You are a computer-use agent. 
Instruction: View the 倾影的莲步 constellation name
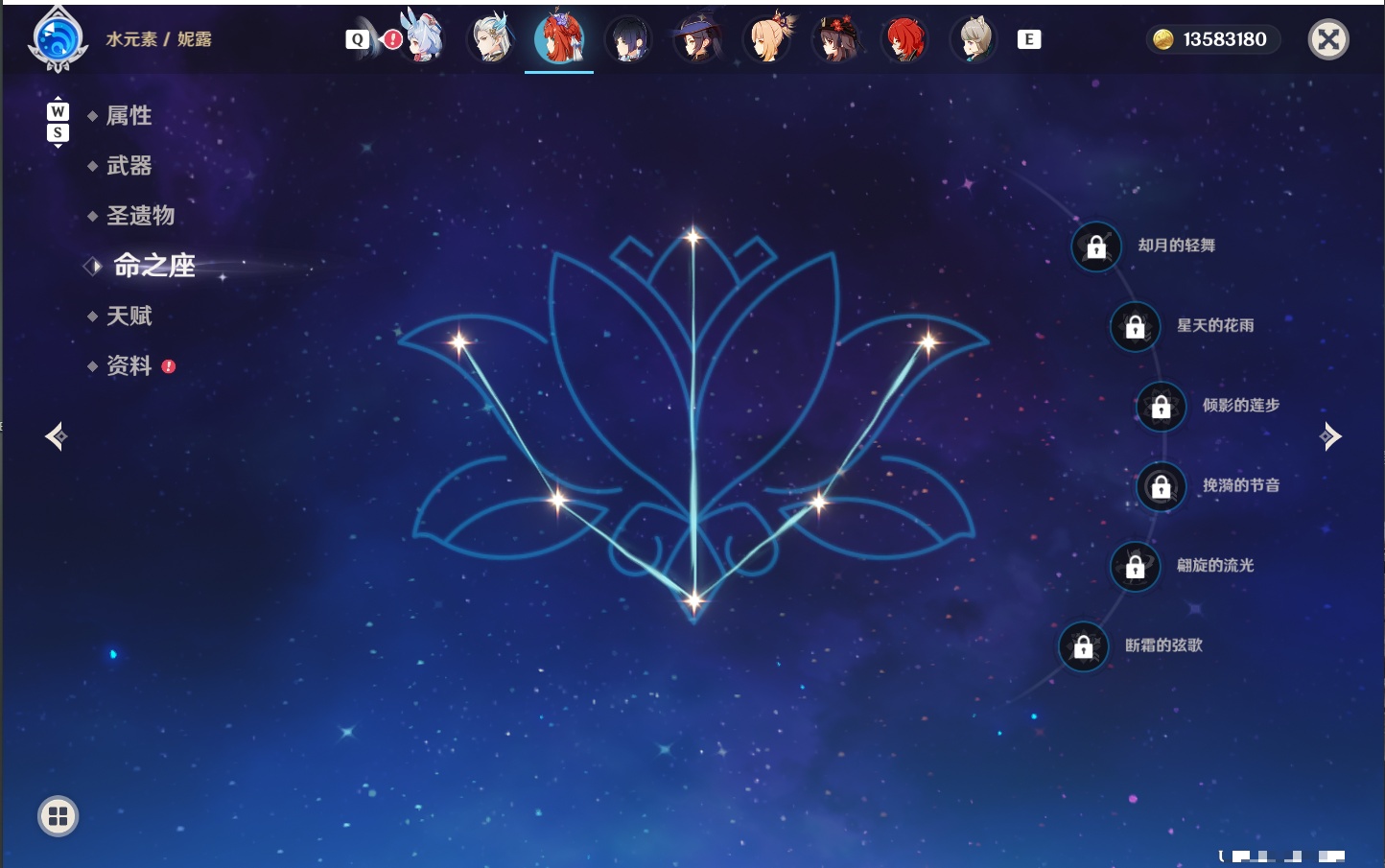pyautogui.click(x=1241, y=405)
